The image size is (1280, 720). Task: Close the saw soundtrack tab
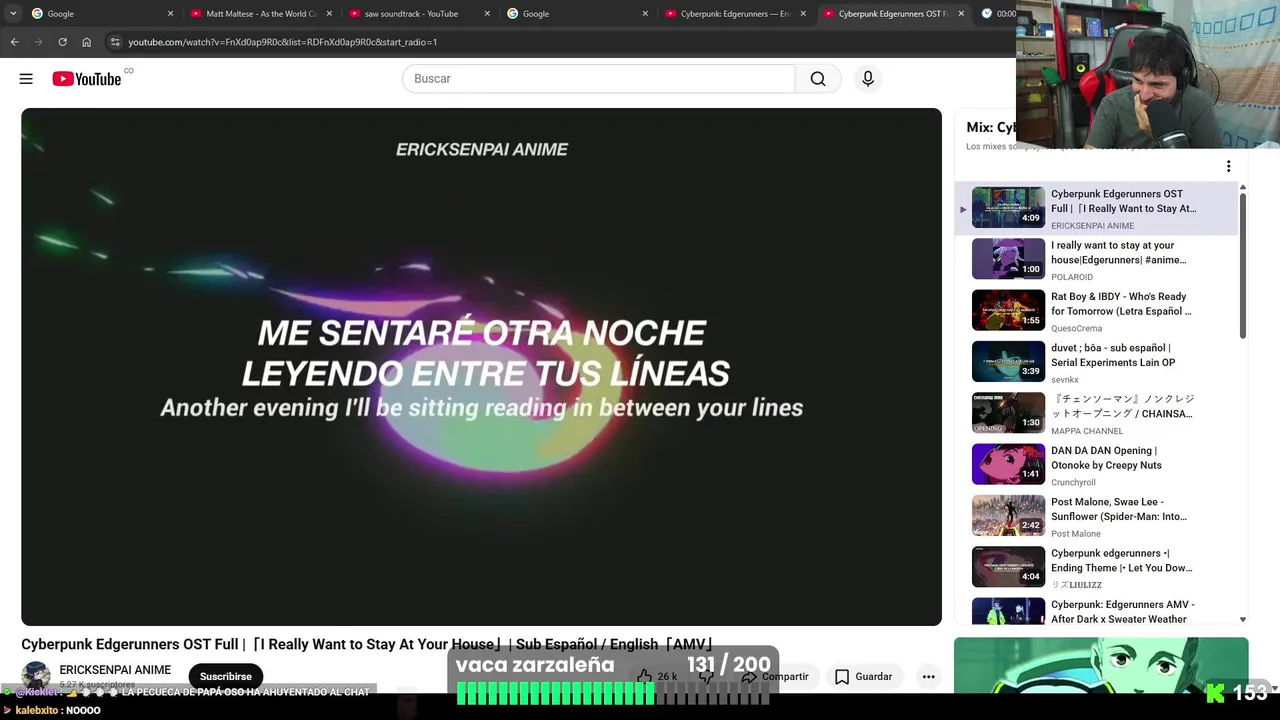[x=487, y=14]
